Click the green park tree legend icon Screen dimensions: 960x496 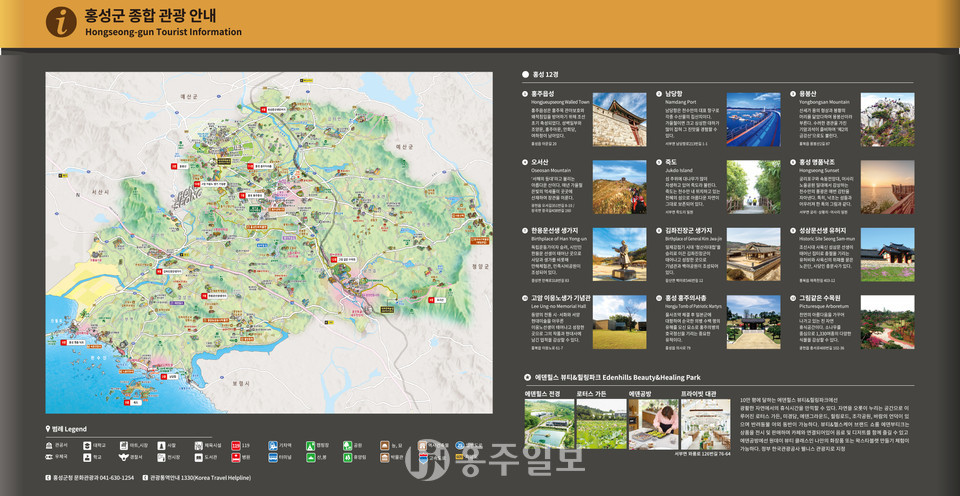pyautogui.click(x=348, y=445)
